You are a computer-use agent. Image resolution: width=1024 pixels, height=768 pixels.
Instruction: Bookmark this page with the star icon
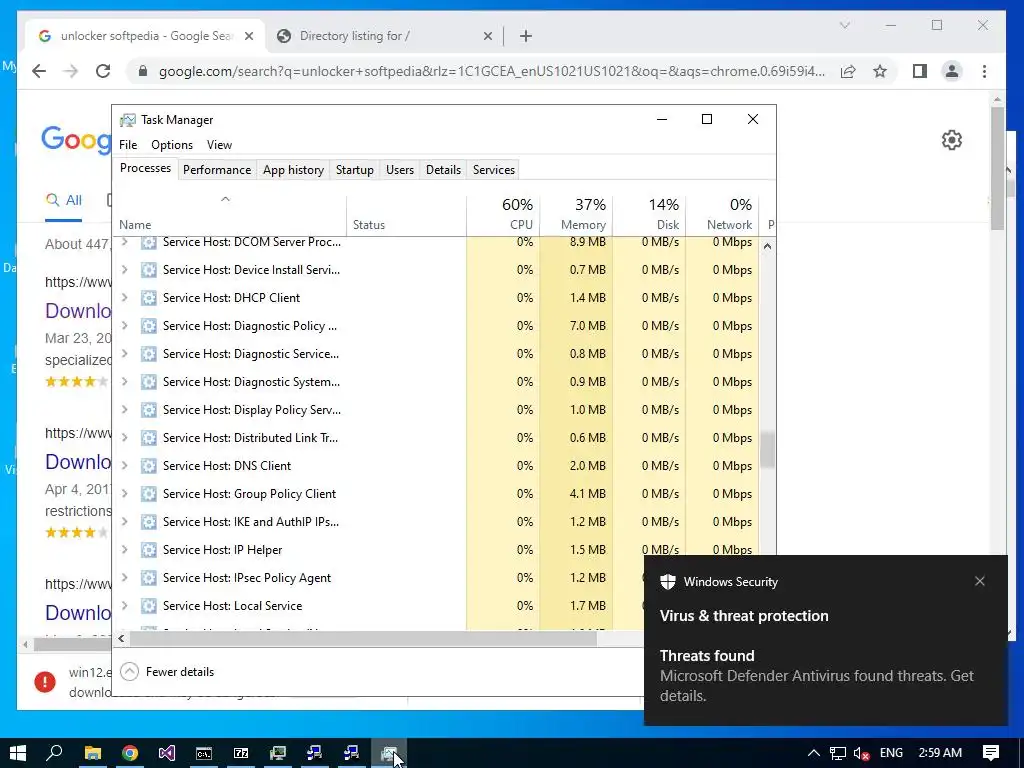point(880,71)
